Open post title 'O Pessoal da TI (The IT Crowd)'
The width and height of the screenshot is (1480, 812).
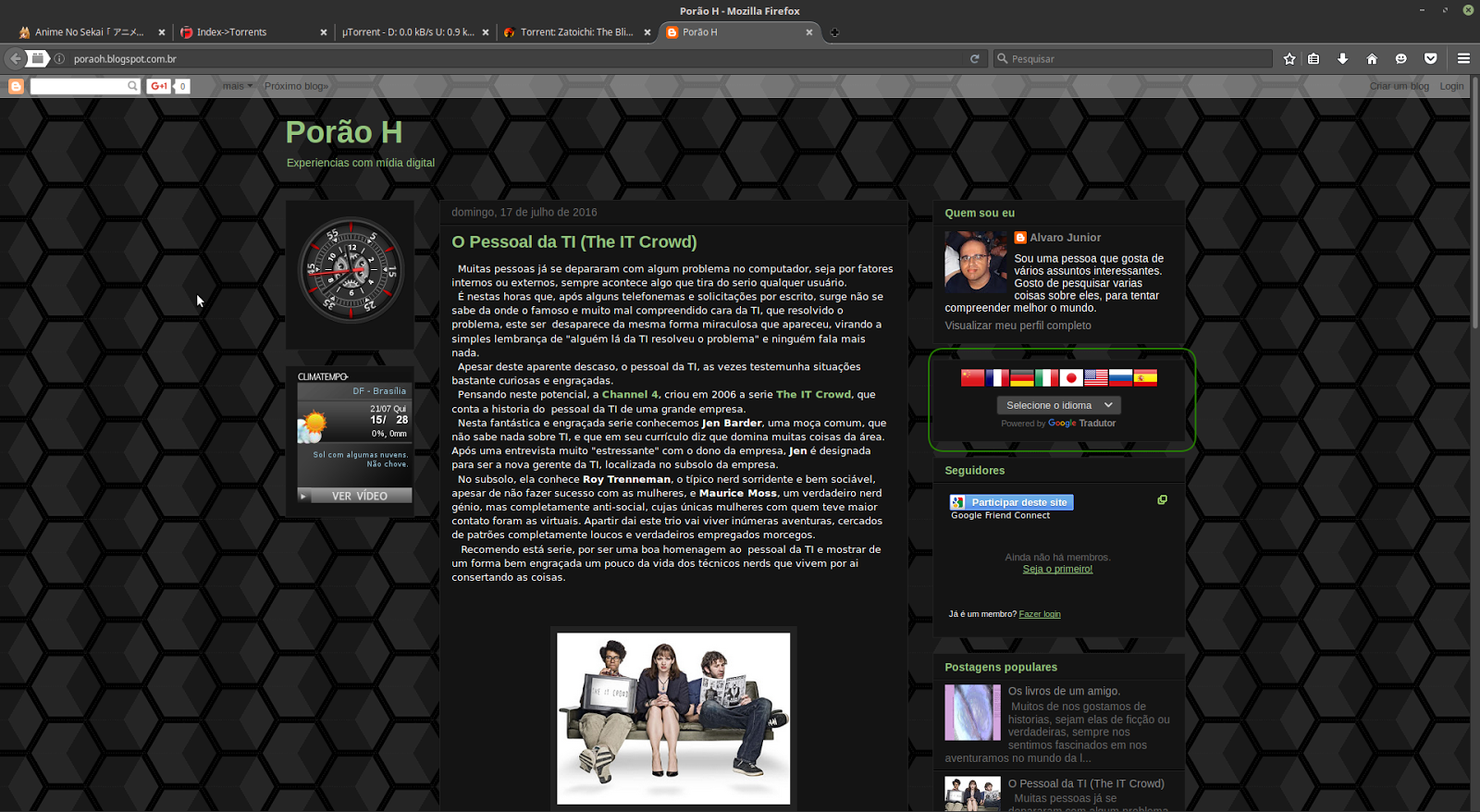tap(574, 241)
